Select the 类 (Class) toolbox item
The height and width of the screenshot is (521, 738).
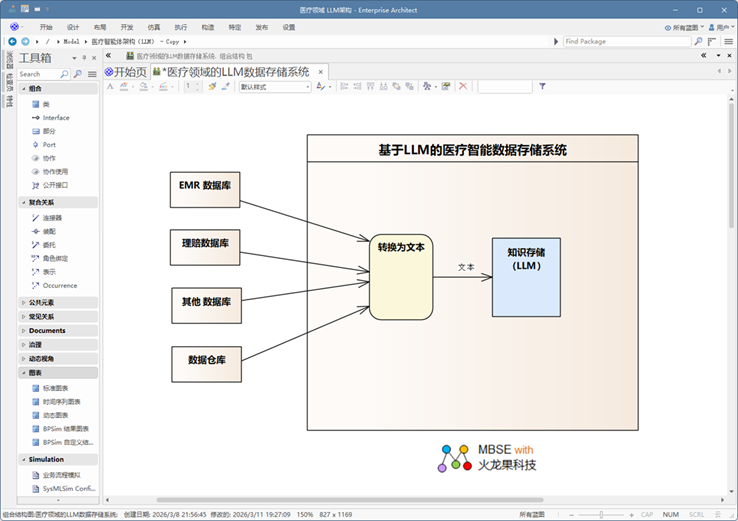pos(46,104)
